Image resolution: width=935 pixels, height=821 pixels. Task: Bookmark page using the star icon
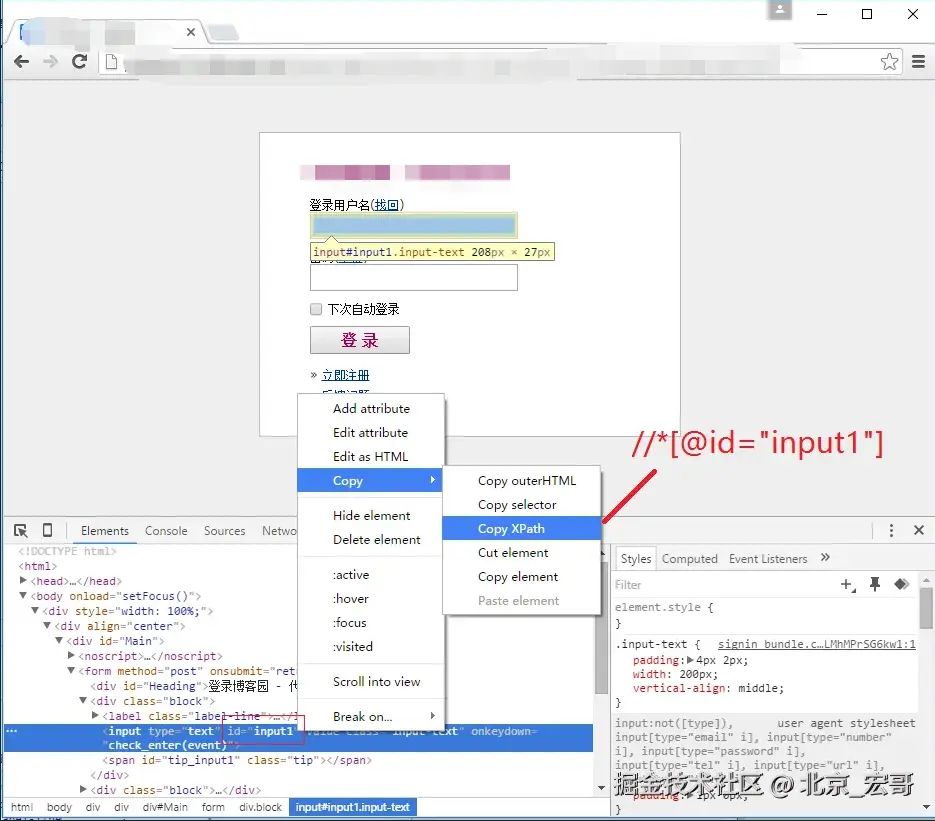click(x=889, y=61)
